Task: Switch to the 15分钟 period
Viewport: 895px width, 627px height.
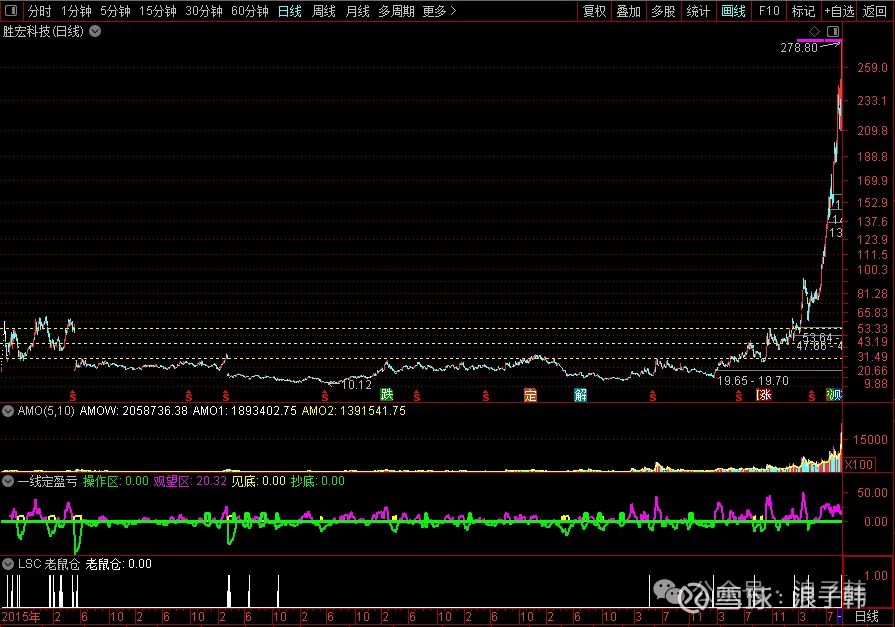Action: tap(158, 11)
